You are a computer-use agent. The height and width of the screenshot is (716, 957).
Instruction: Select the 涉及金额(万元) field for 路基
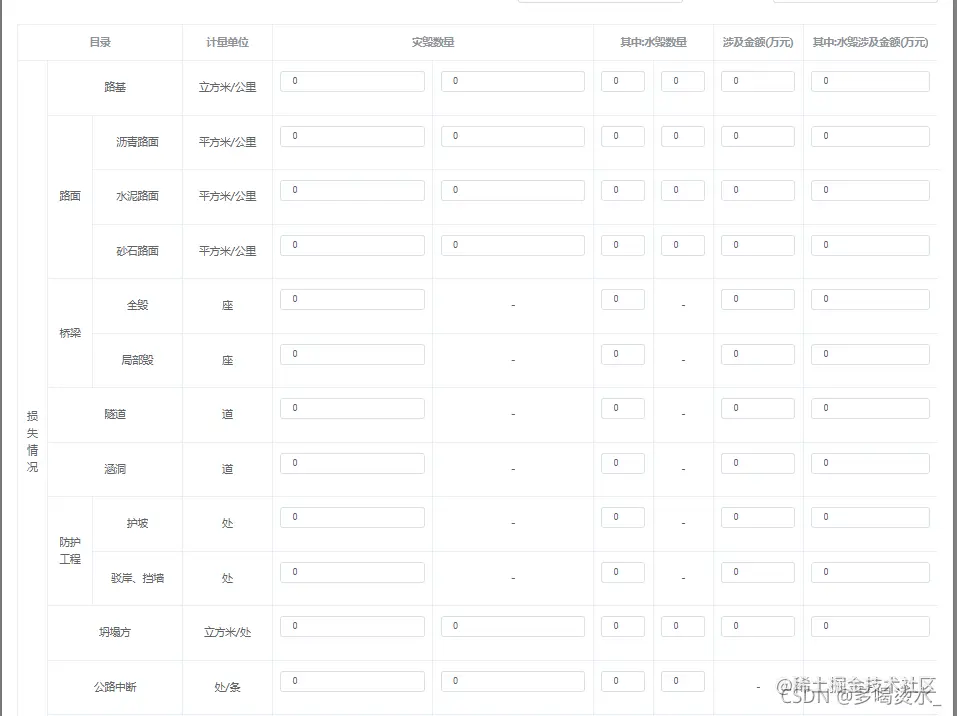[x=757, y=81]
